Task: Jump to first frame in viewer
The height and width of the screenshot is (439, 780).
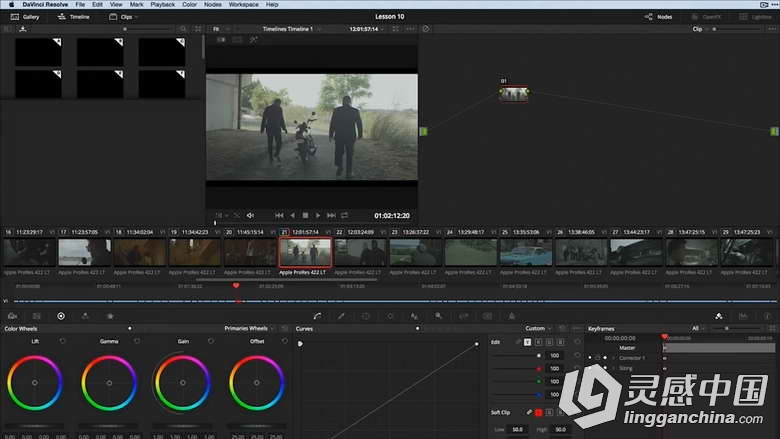Action: [279, 215]
